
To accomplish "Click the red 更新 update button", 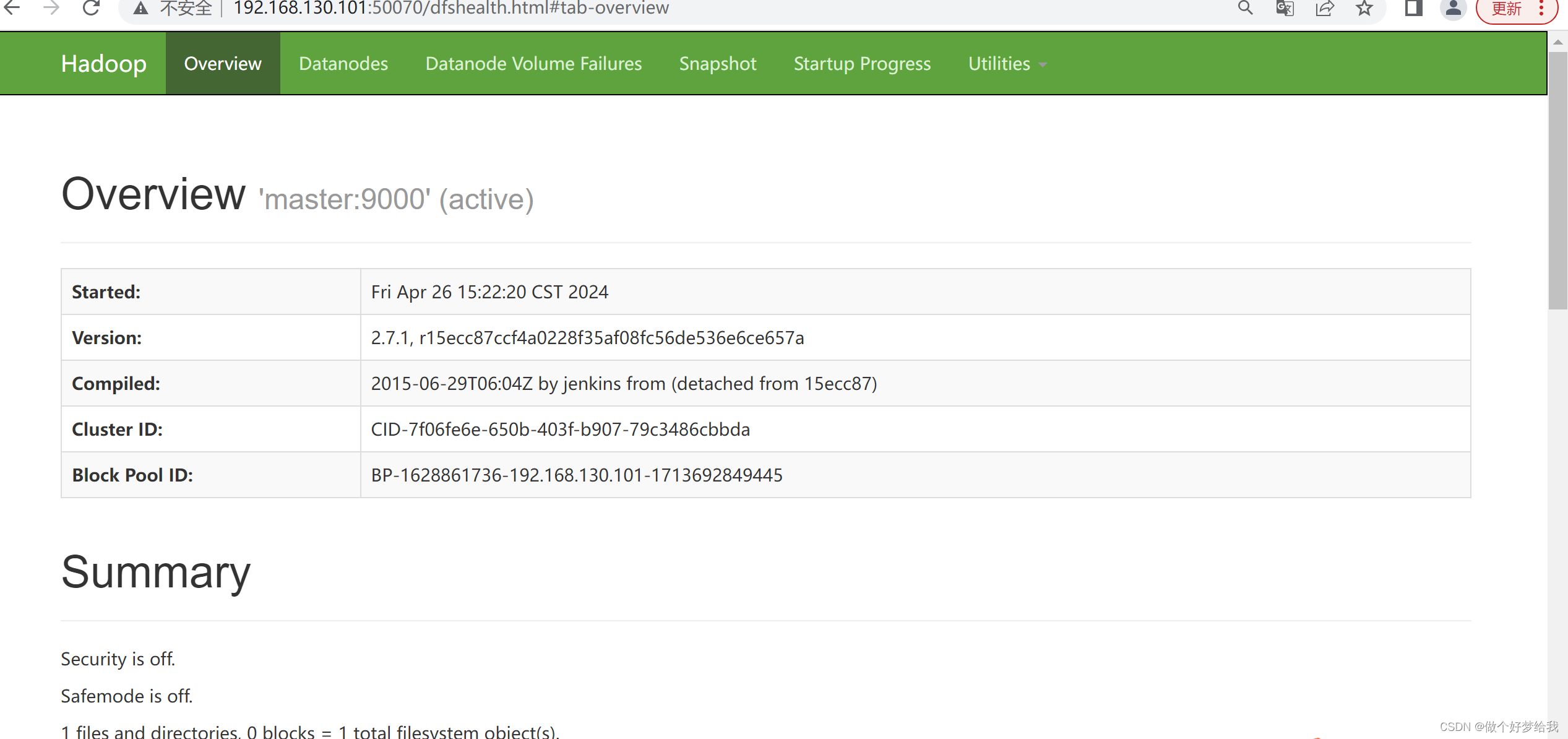I will pos(1506,9).
